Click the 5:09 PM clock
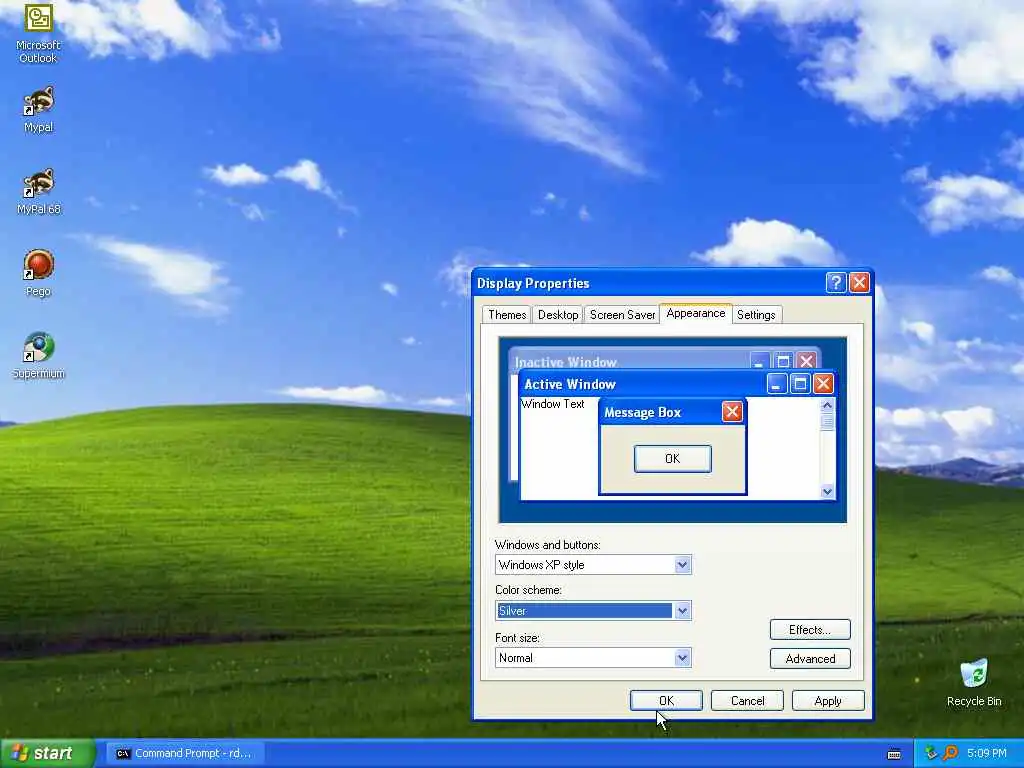This screenshot has height=768, width=1024. pyautogui.click(x=986, y=753)
